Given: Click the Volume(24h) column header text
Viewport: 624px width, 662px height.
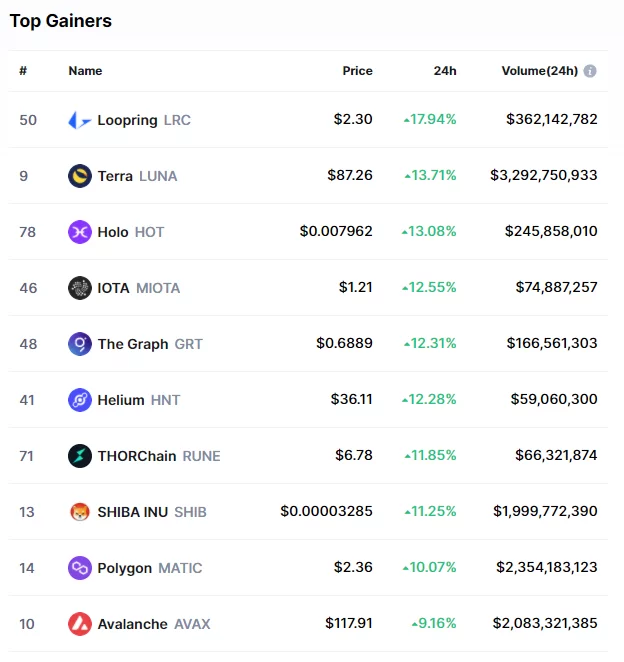Looking at the screenshot, I should click(539, 71).
